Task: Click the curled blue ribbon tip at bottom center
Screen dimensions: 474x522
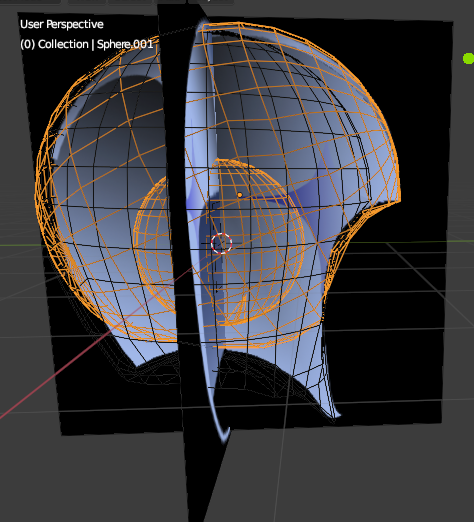Action: 224,434
